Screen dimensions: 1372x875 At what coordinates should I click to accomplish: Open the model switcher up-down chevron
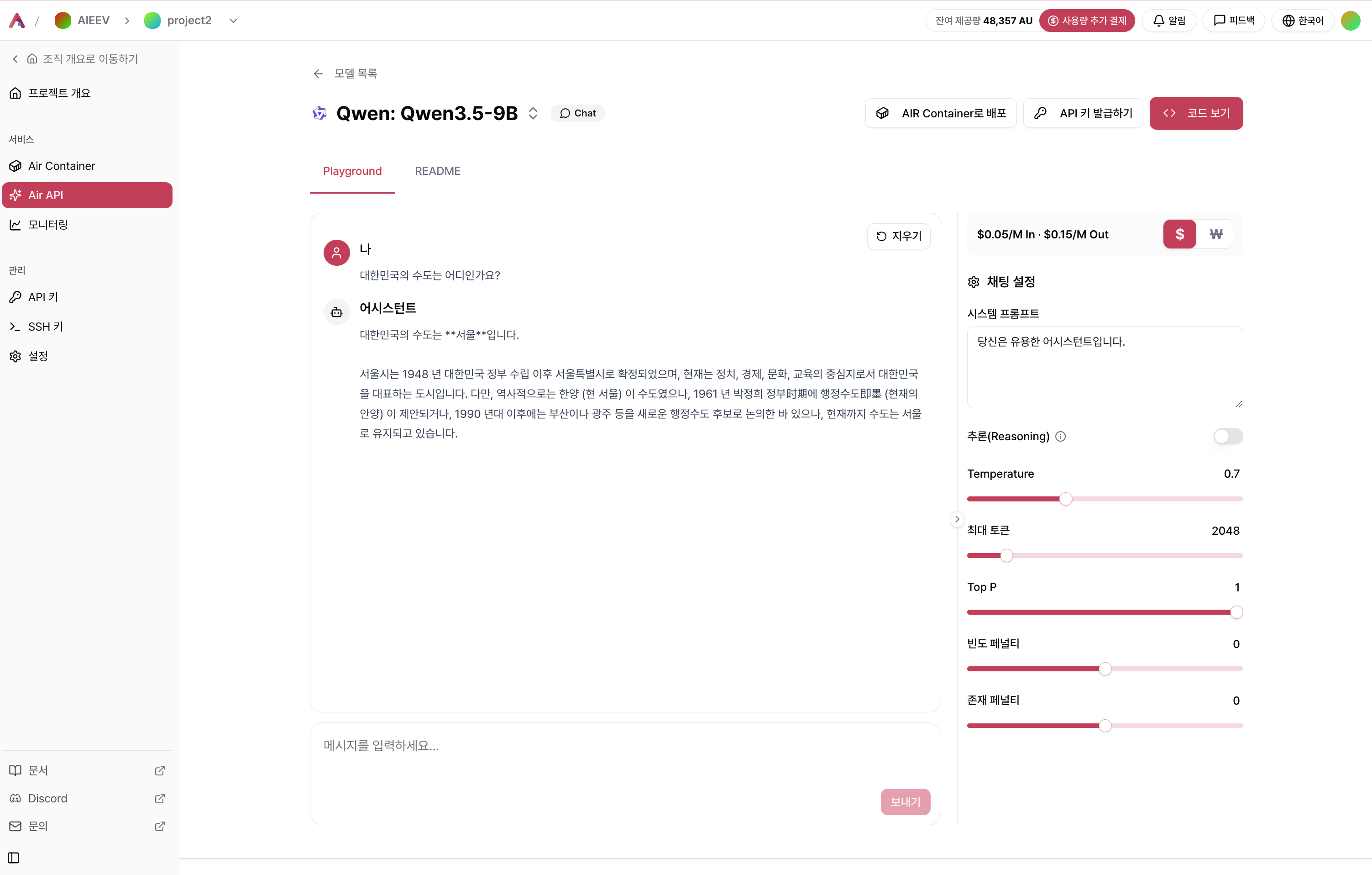coord(533,113)
